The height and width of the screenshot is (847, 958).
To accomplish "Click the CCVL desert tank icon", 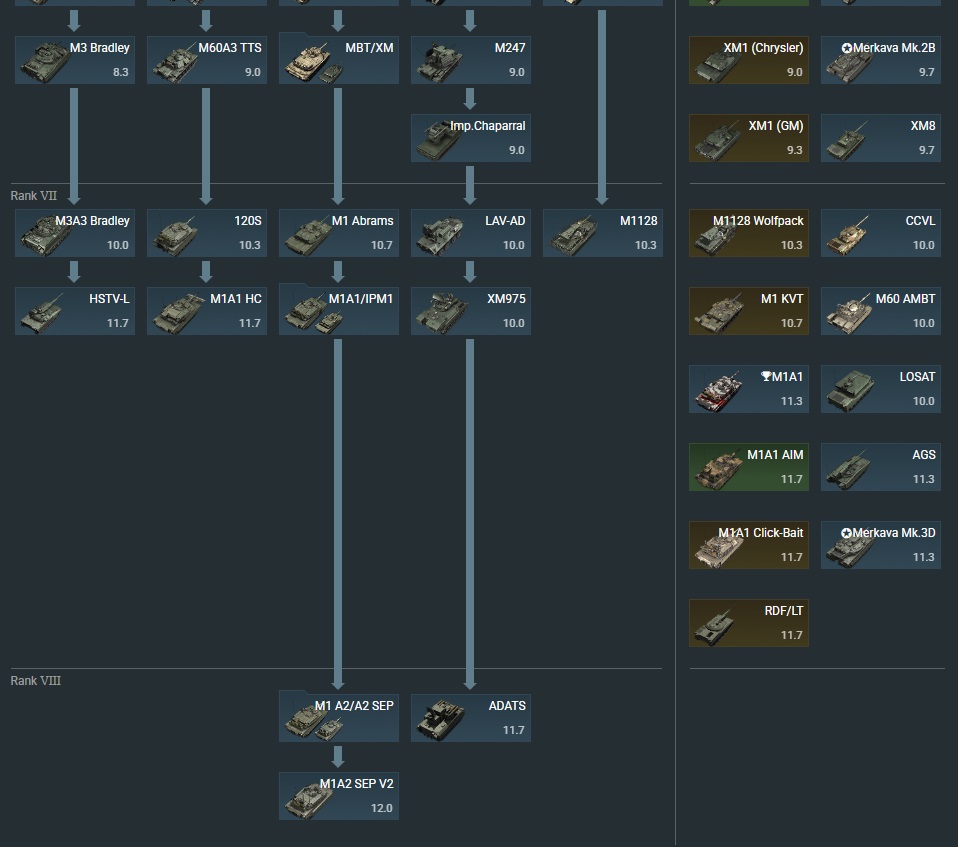I will (x=848, y=237).
